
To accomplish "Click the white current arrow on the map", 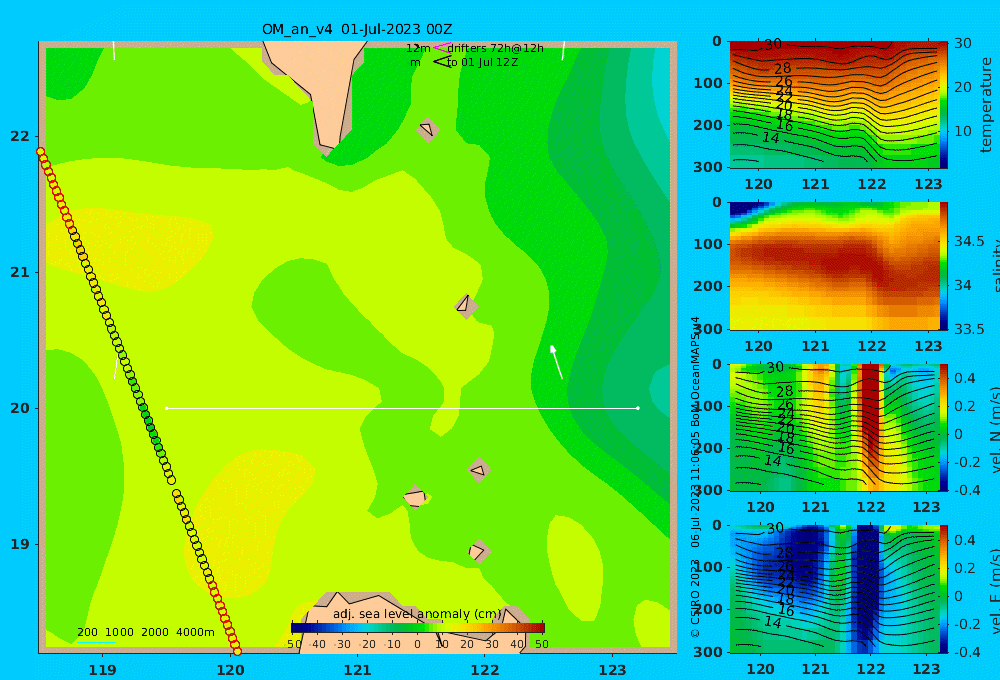I will (x=556, y=362).
